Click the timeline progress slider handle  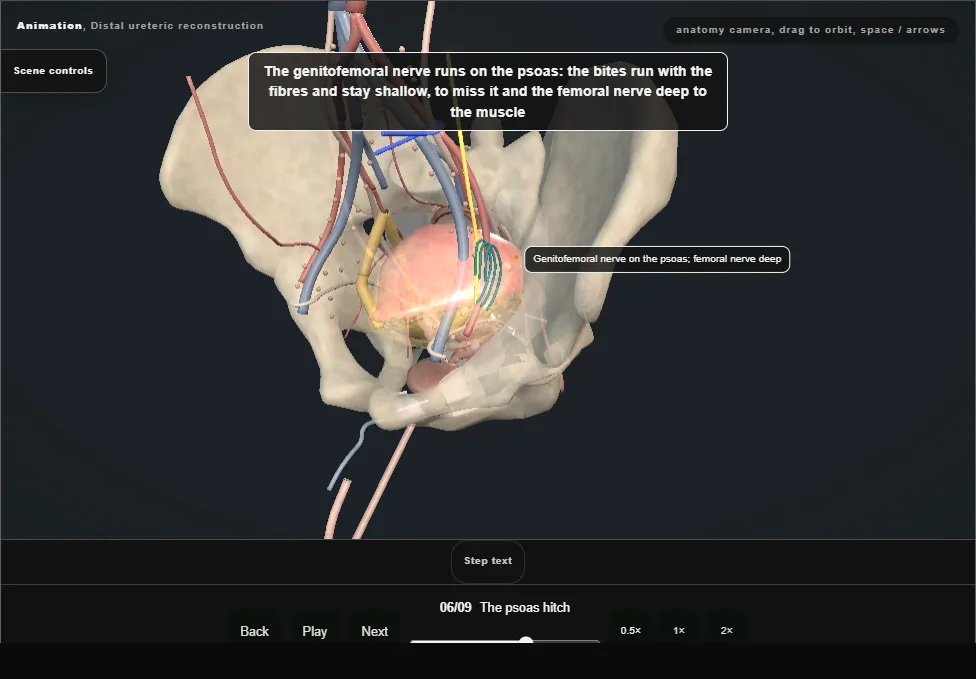click(x=526, y=641)
